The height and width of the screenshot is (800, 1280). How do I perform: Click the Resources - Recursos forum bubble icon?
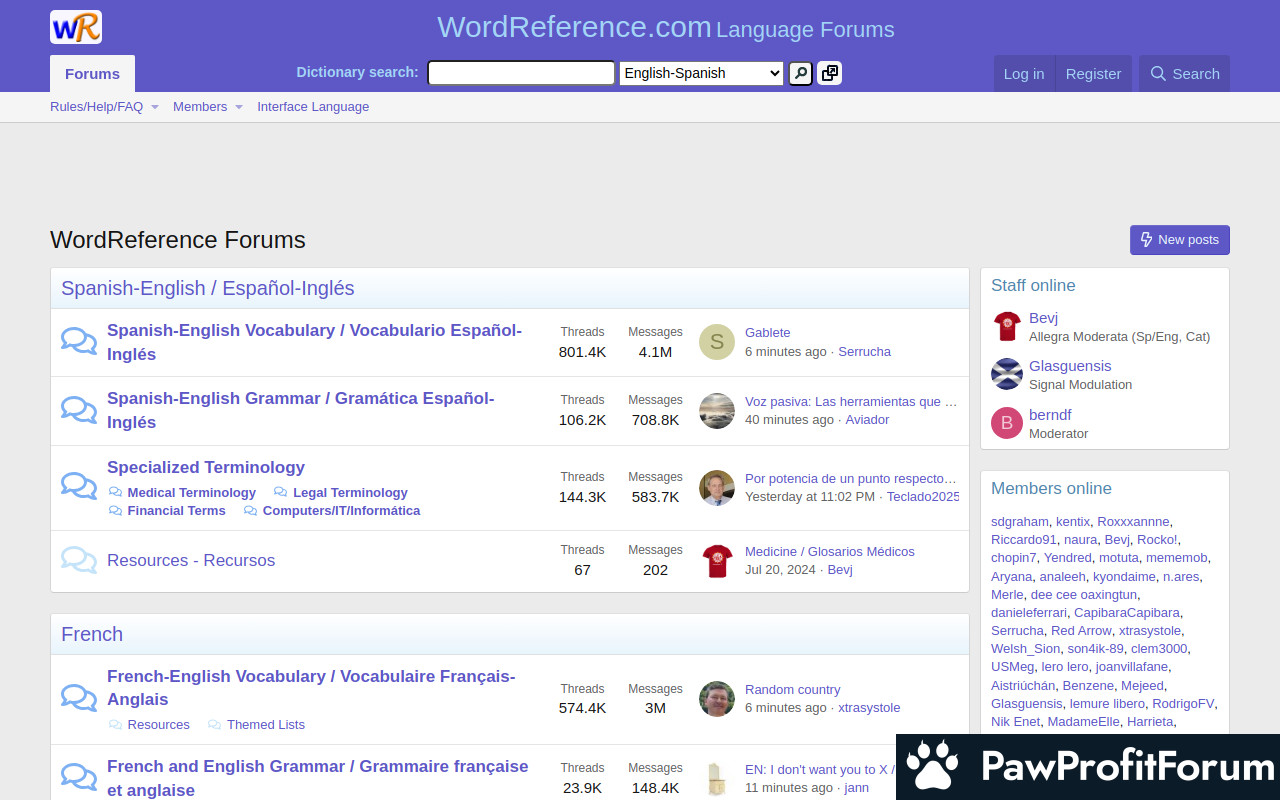coord(79,559)
